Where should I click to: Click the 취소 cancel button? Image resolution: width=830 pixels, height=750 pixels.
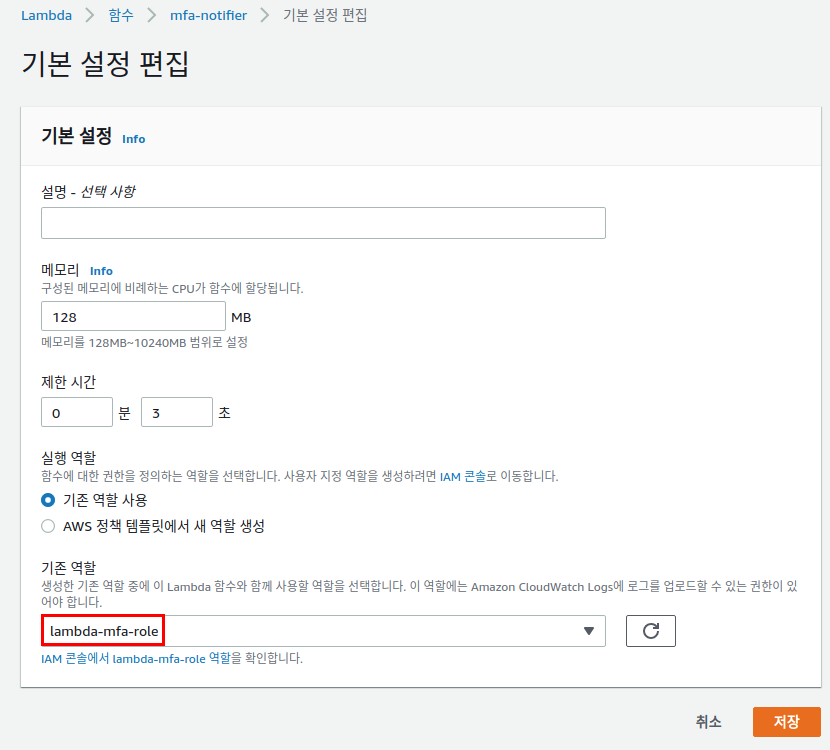[708, 721]
